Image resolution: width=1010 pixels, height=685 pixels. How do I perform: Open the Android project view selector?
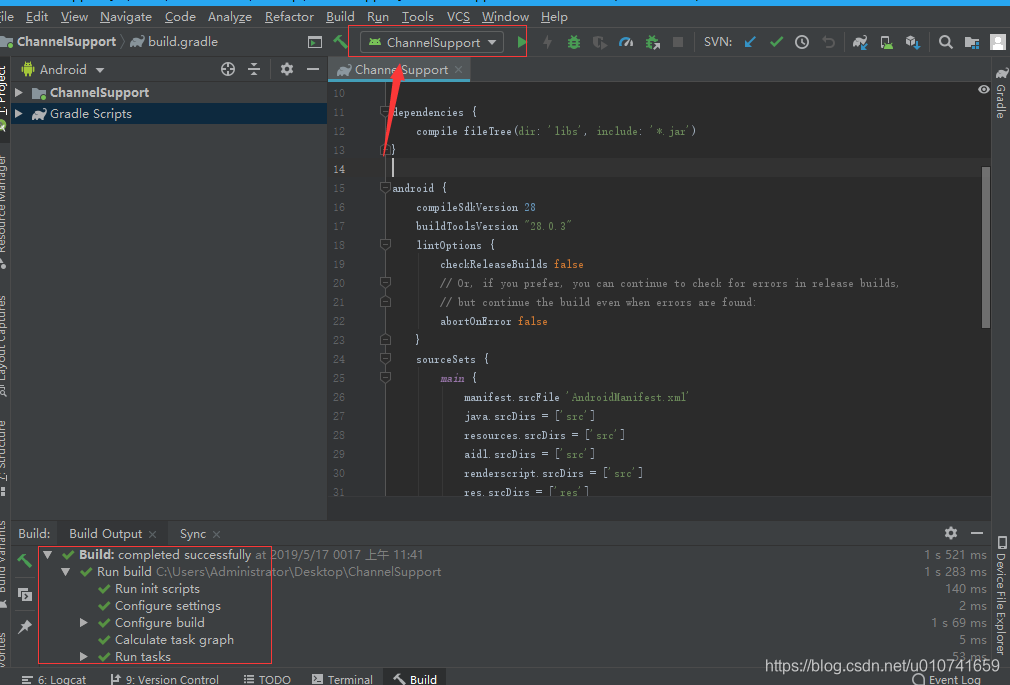[x=60, y=69]
